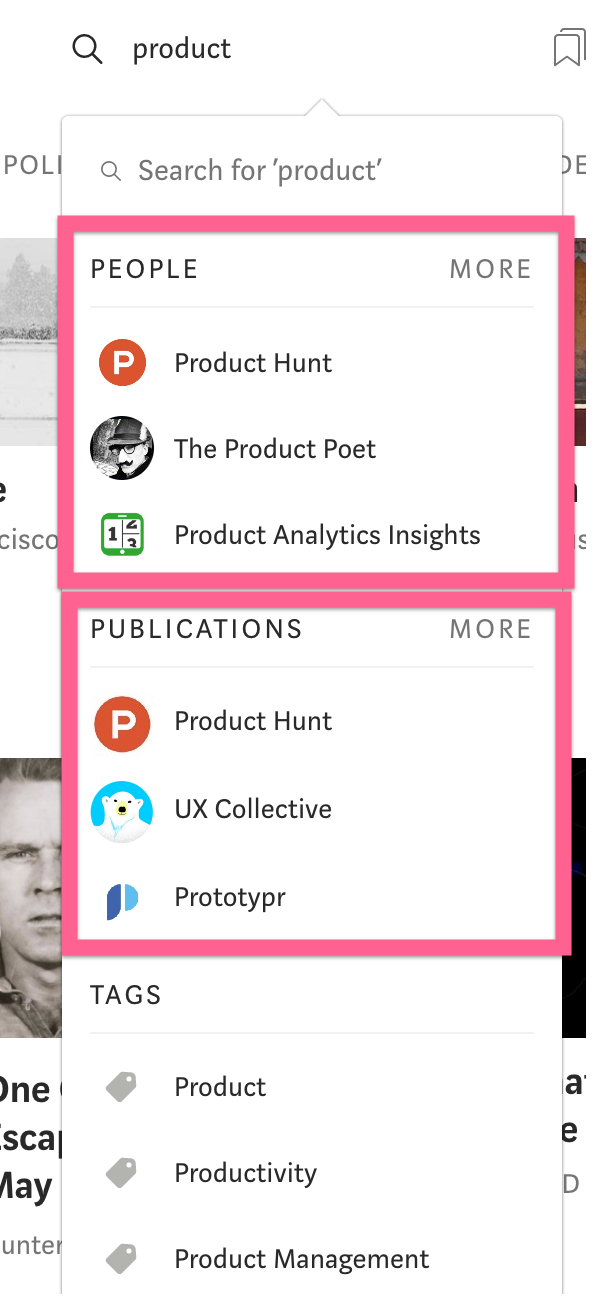Viewport: 603px width, 1303px height.
Task: Expand more People results
Action: [490, 269]
